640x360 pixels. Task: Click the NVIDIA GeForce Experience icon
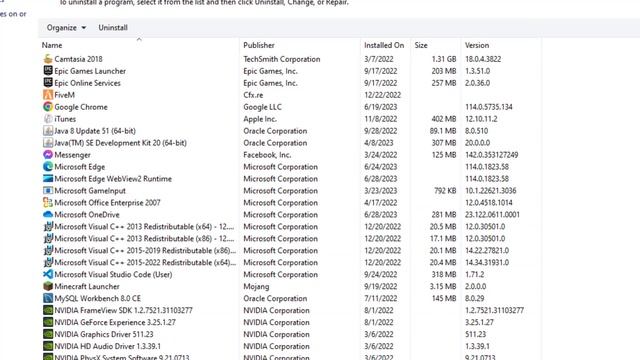48,322
